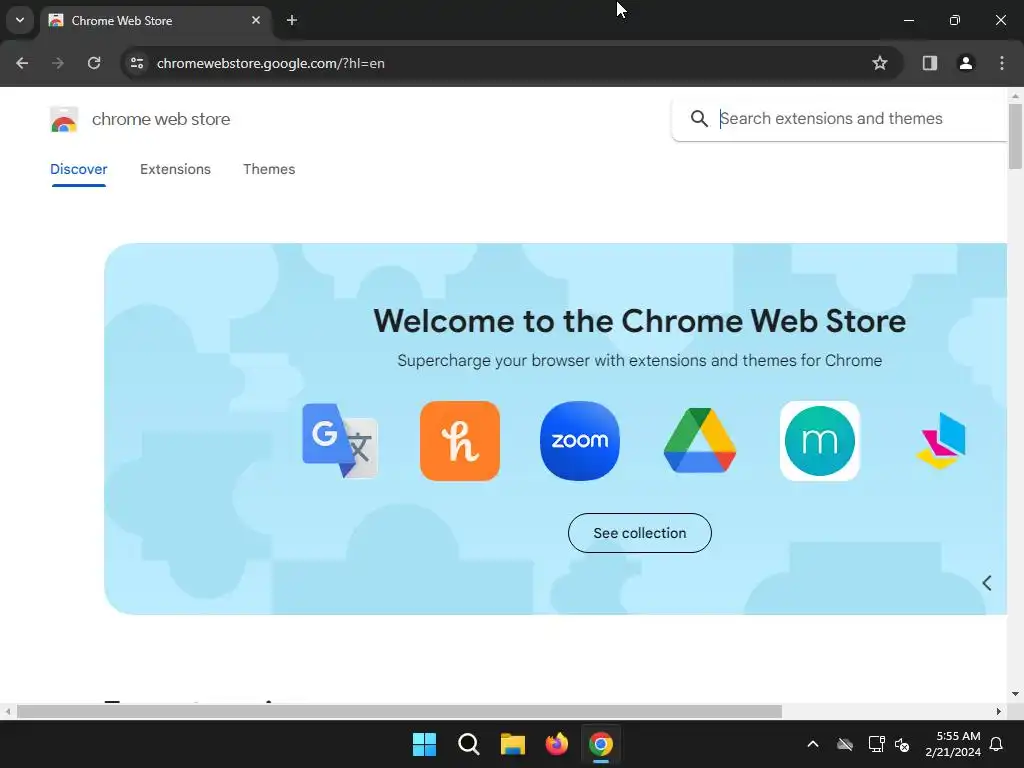Click the vertical scrollbar down arrow
Viewport: 1024px width, 768px height.
[1015, 694]
